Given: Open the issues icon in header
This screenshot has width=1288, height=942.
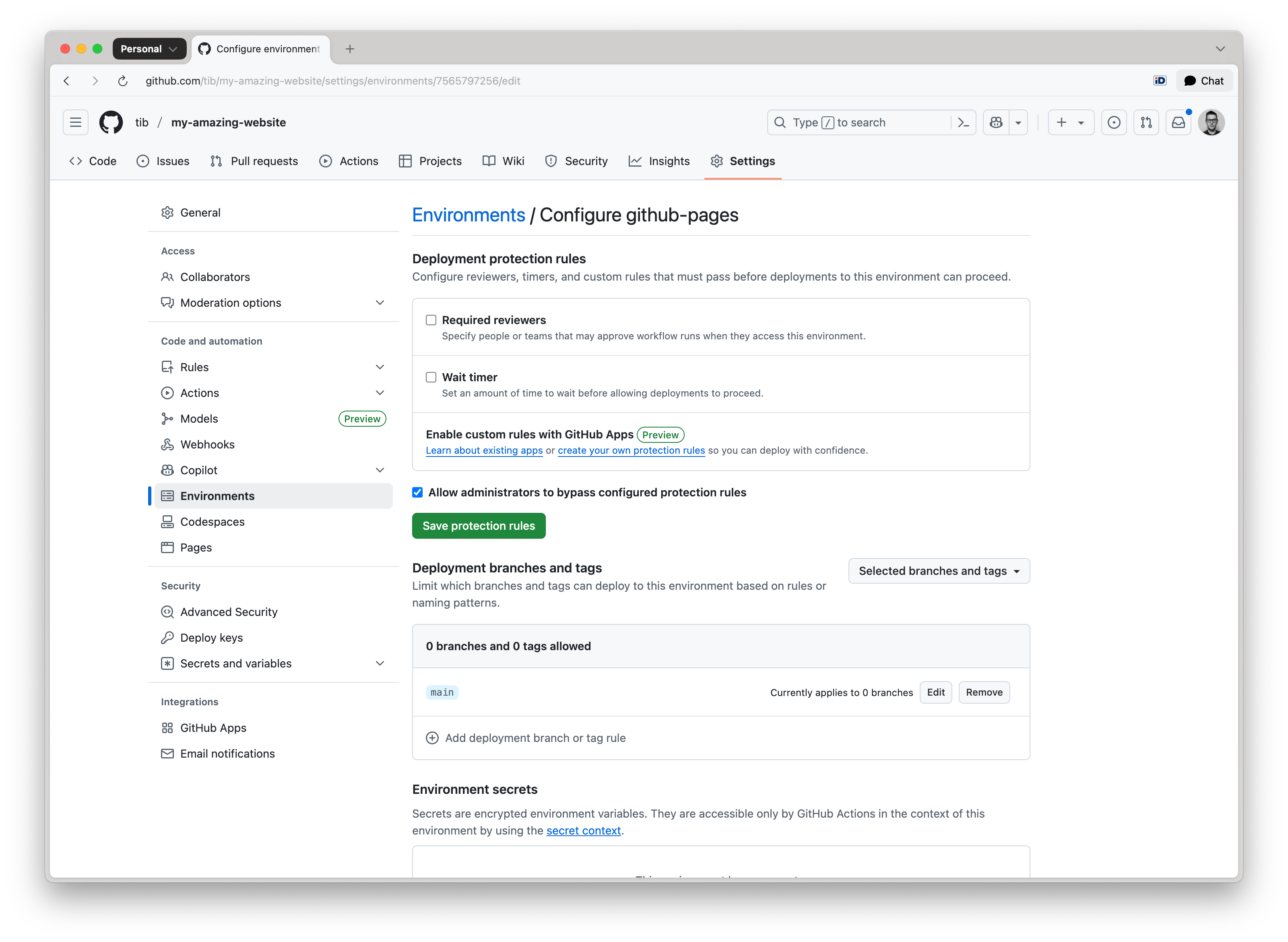Looking at the screenshot, I should (x=1114, y=123).
